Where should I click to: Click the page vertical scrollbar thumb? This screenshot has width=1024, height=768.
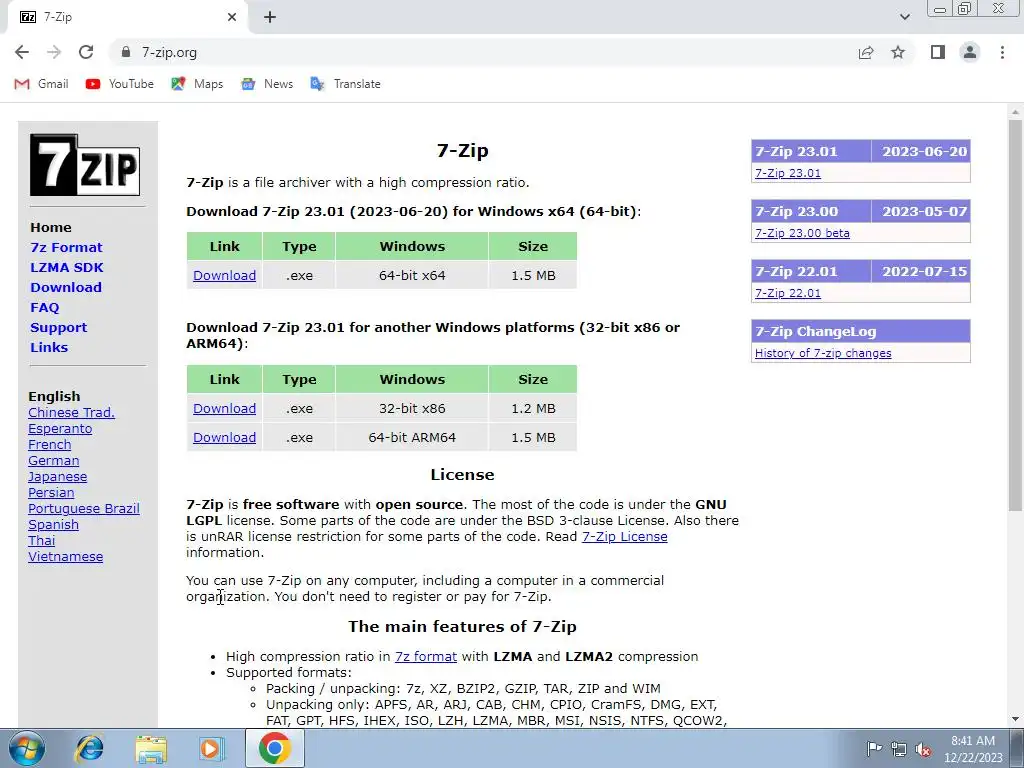pyautogui.click(x=1015, y=315)
